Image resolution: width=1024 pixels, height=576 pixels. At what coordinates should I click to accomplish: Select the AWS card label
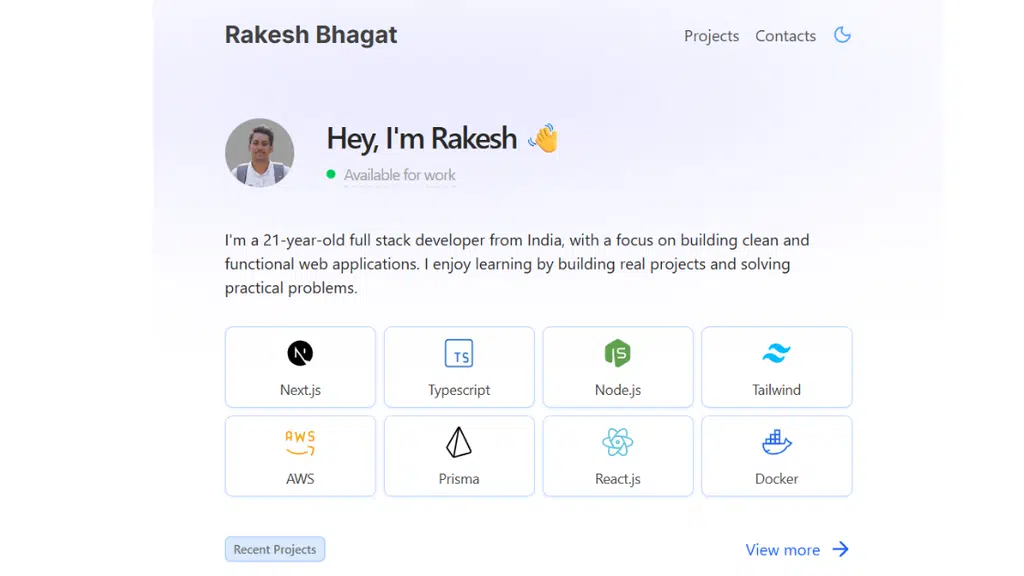(300, 479)
